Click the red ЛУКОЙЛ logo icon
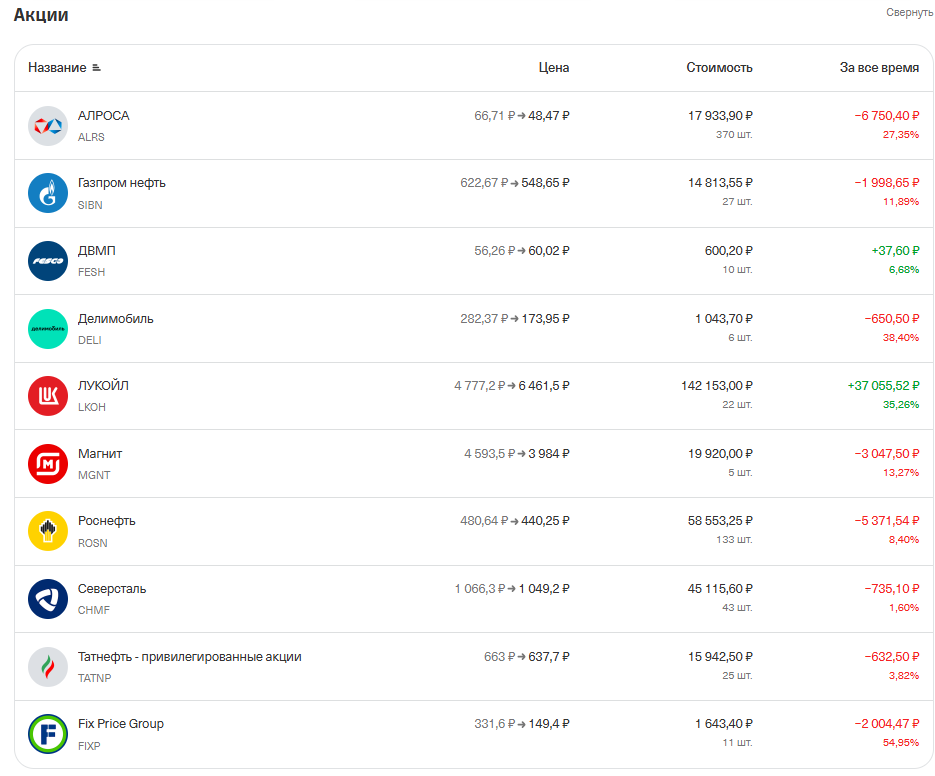935x776 pixels. [48, 396]
